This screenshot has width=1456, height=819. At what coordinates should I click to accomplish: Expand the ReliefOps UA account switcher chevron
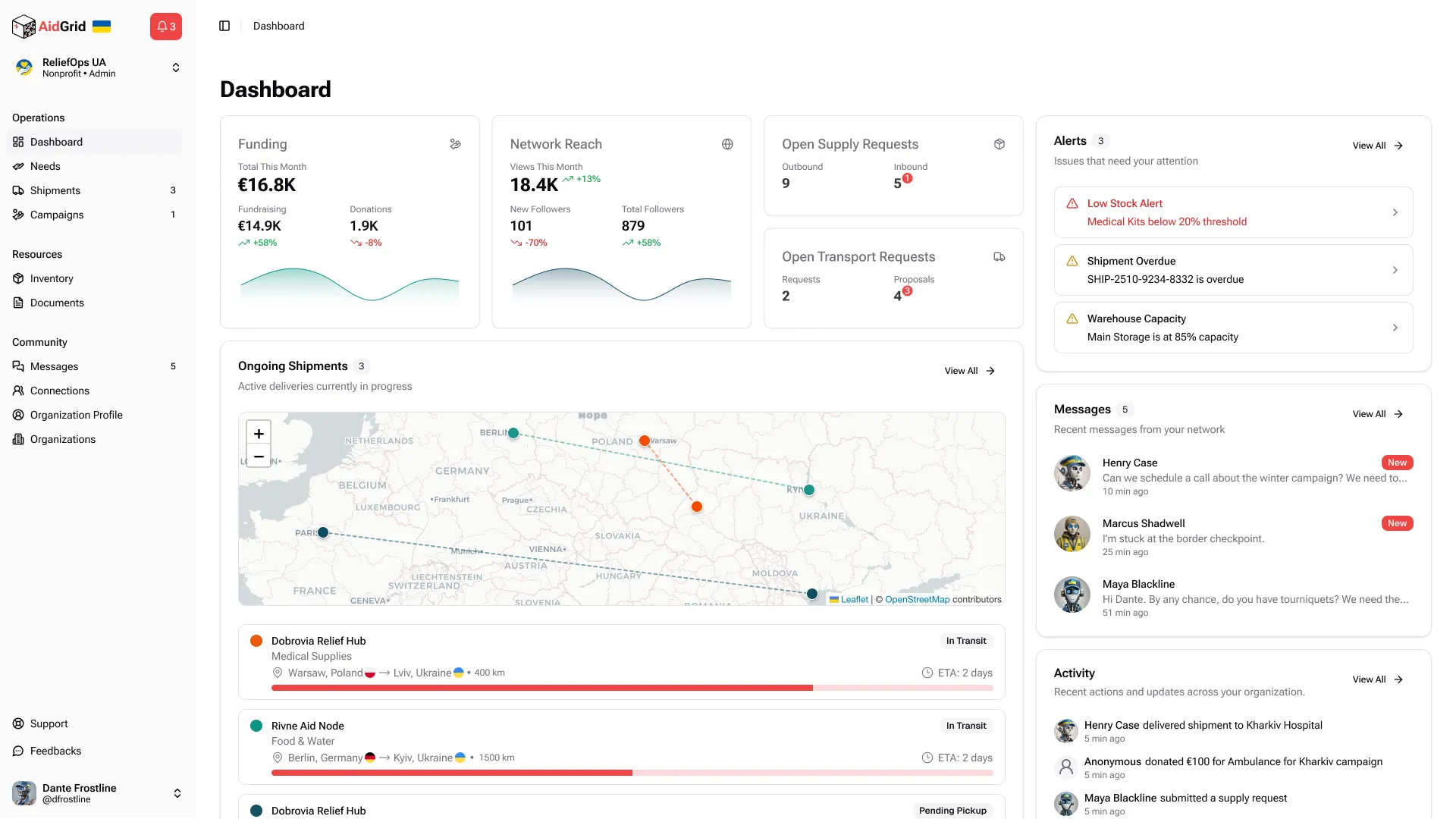[175, 67]
